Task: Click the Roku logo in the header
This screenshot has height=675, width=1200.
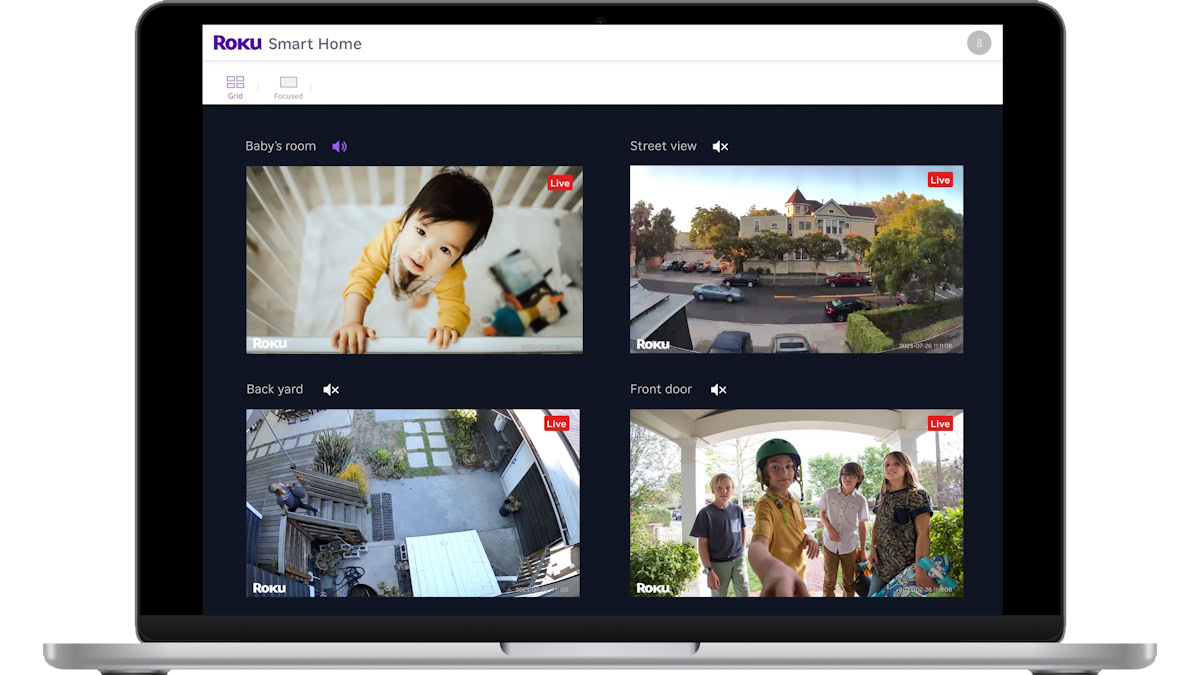Action: pos(237,43)
